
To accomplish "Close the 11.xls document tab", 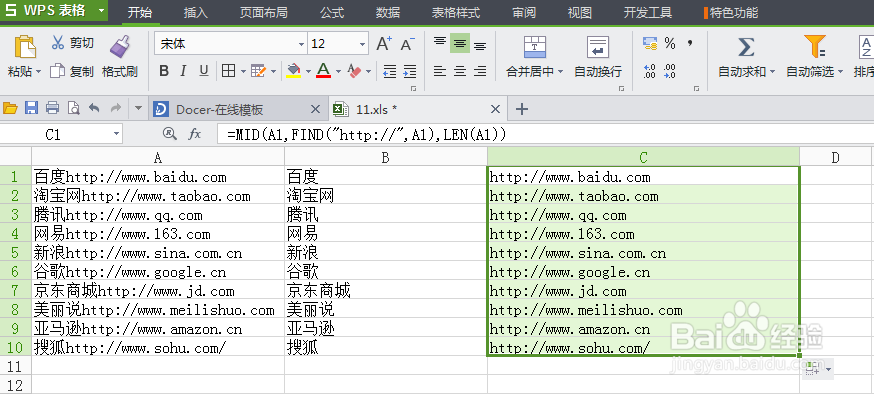I will click(496, 109).
